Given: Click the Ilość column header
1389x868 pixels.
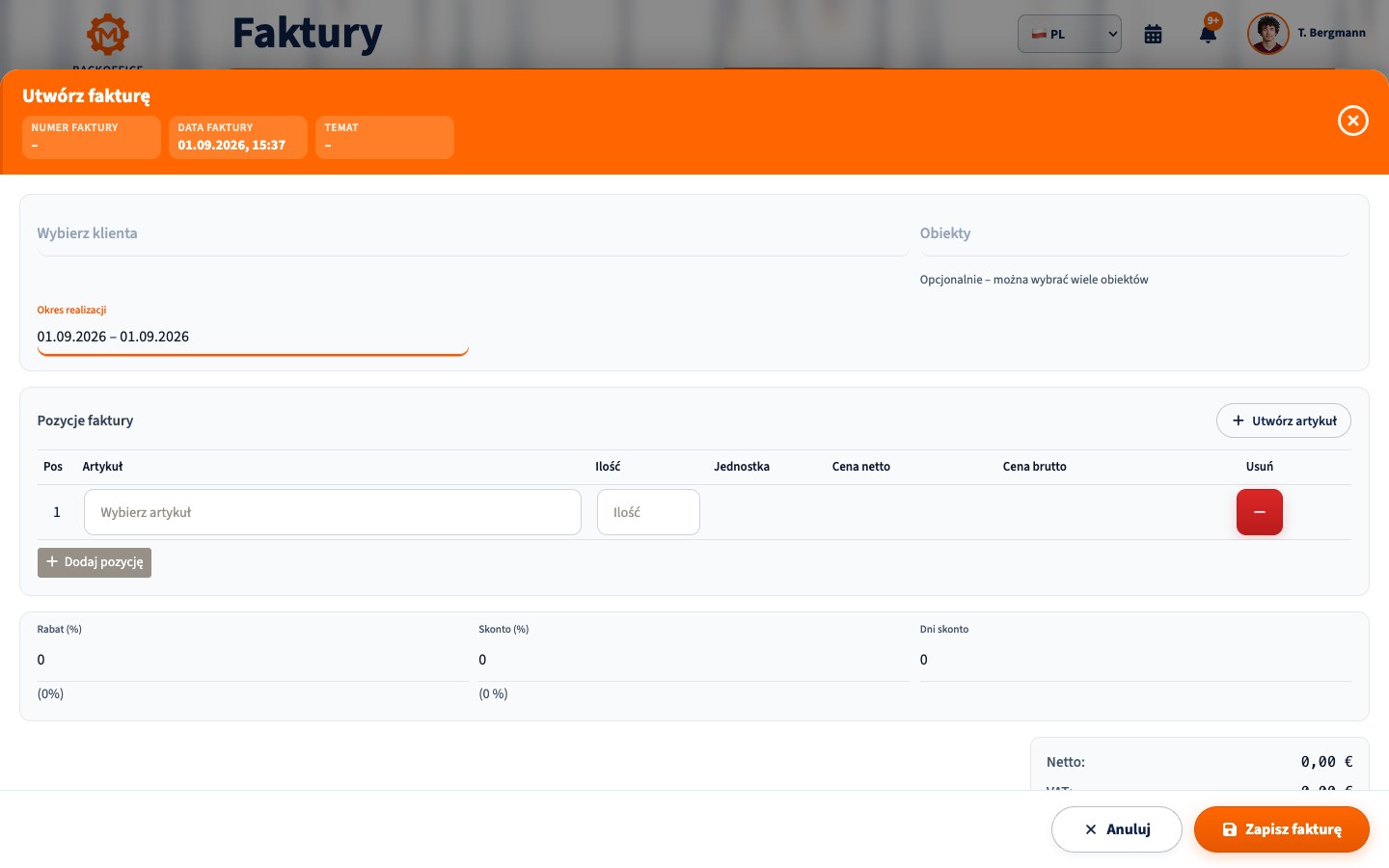Looking at the screenshot, I should (608, 467).
